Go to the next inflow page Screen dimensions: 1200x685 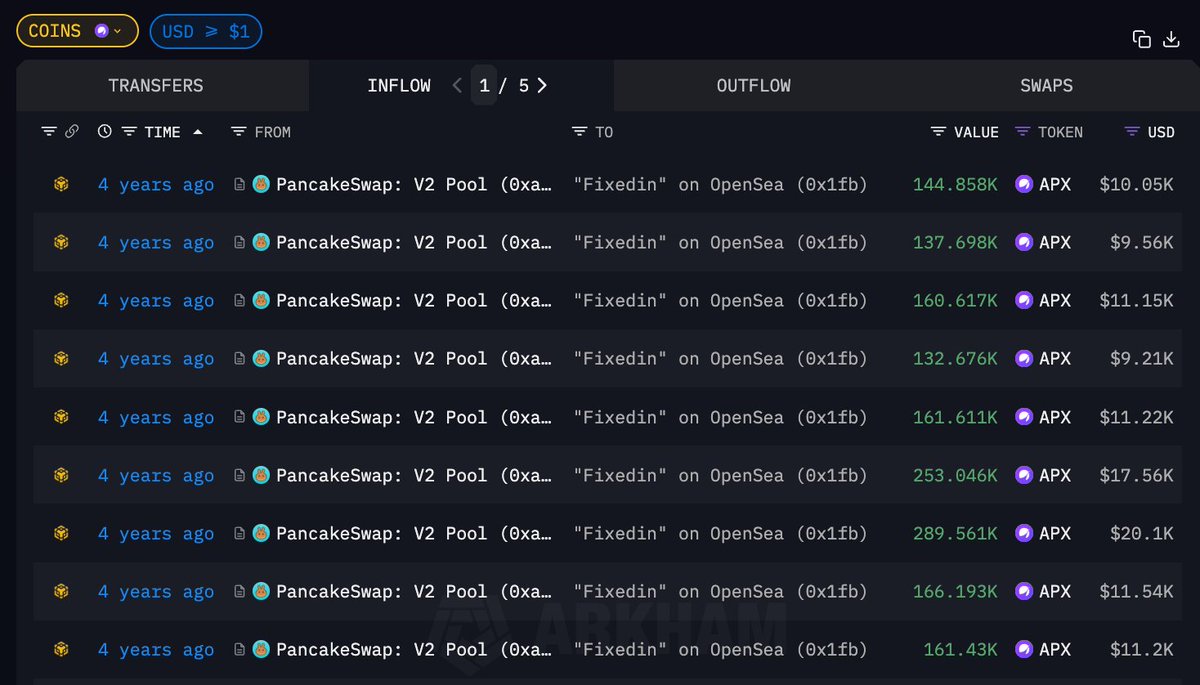point(542,86)
